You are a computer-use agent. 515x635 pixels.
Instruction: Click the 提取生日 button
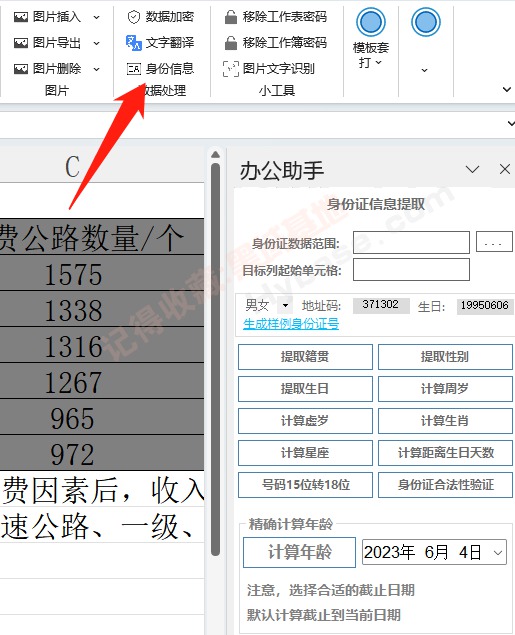(305, 389)
